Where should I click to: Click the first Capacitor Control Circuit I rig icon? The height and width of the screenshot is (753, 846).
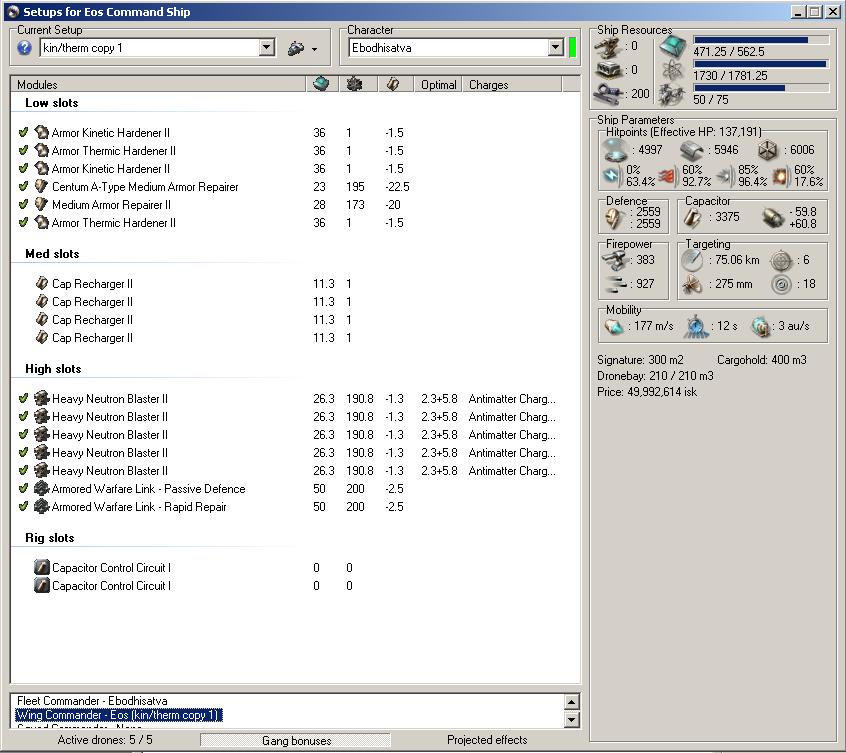[41, 568]
